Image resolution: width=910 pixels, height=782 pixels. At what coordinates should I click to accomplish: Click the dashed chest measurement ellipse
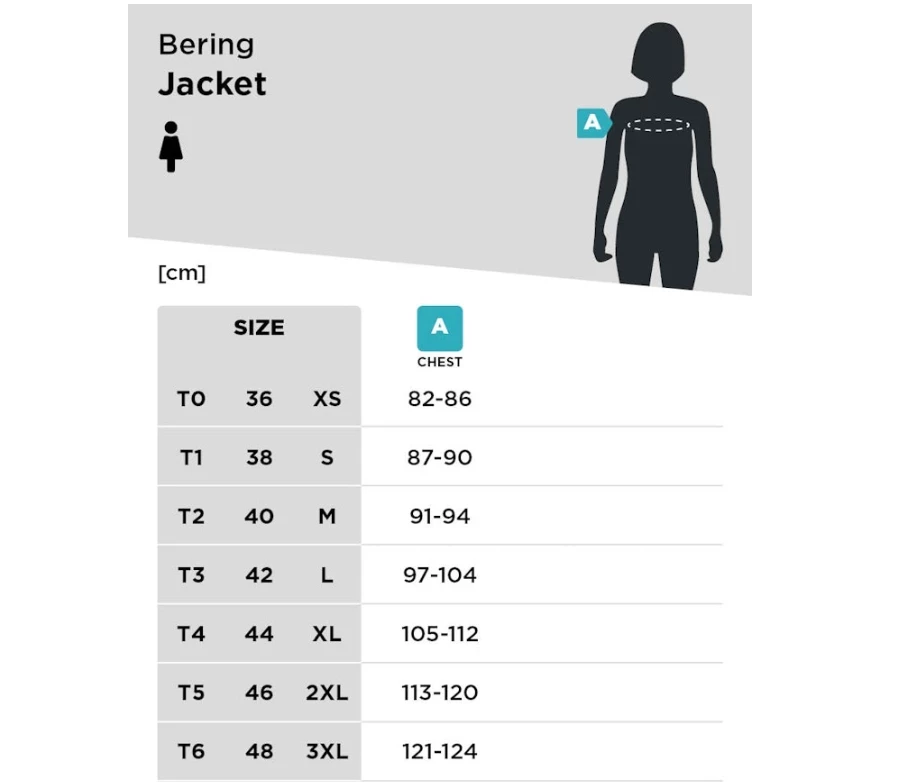pyautogui.click(x=658, y=125)
